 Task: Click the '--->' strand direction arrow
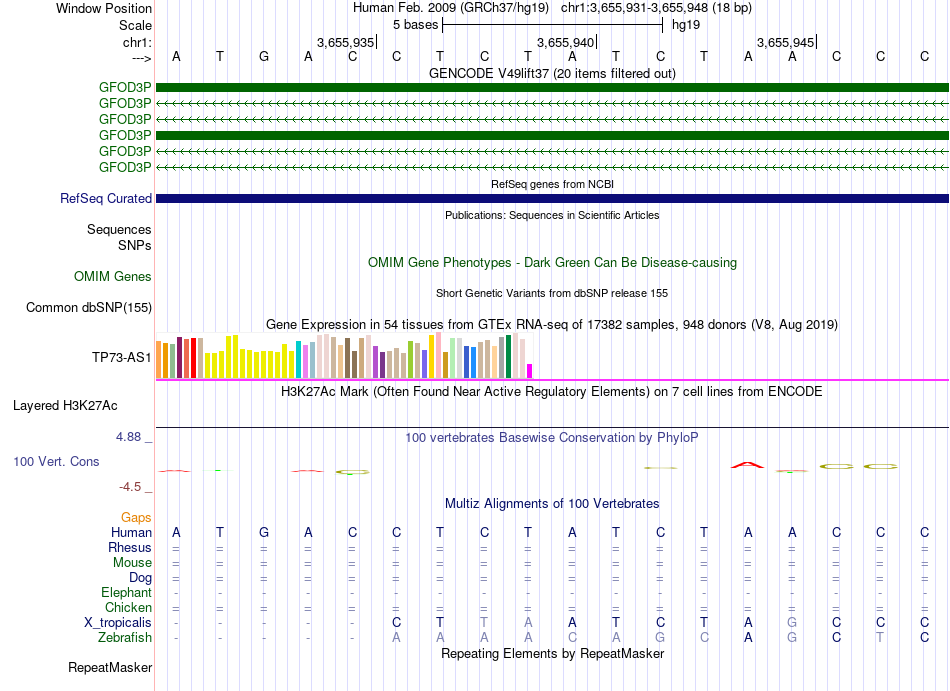[141, 58]
